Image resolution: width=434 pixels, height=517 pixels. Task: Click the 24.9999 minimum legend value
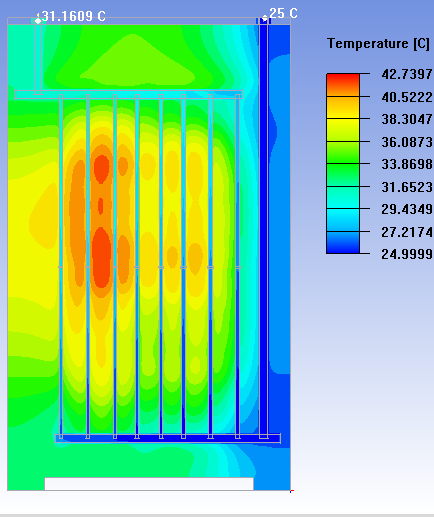[x=407, y=254]
